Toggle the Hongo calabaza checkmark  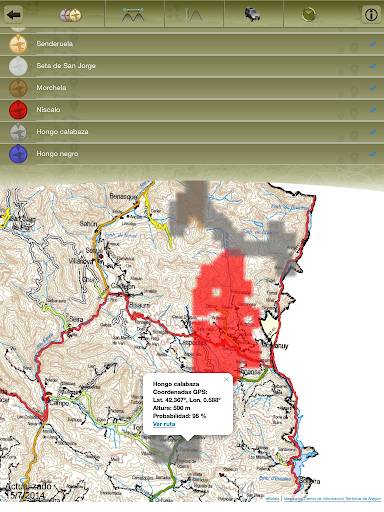pyautogui.click(x=373, y=132)
